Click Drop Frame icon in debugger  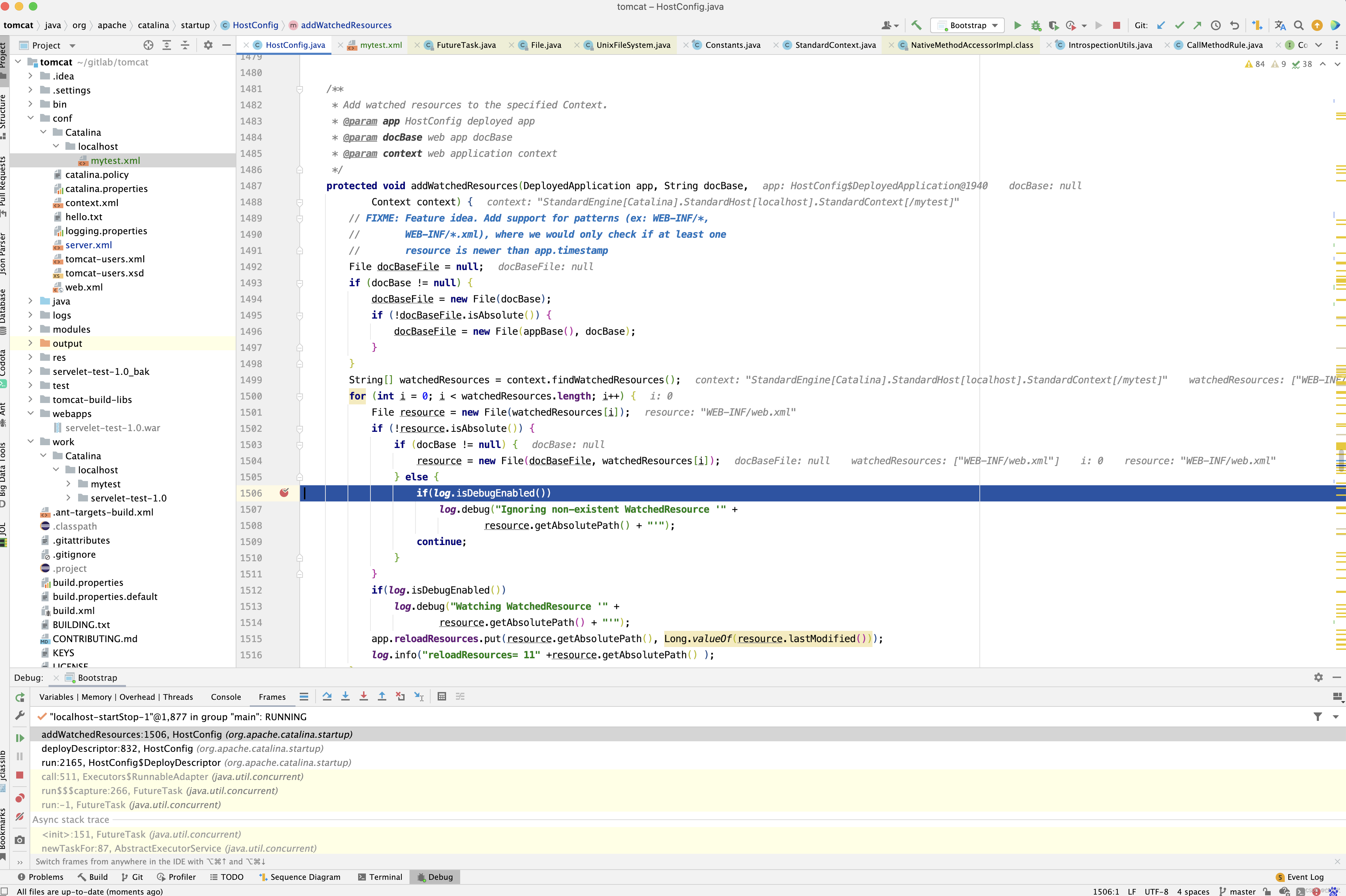pyautogui.click(x=400, y=697)
